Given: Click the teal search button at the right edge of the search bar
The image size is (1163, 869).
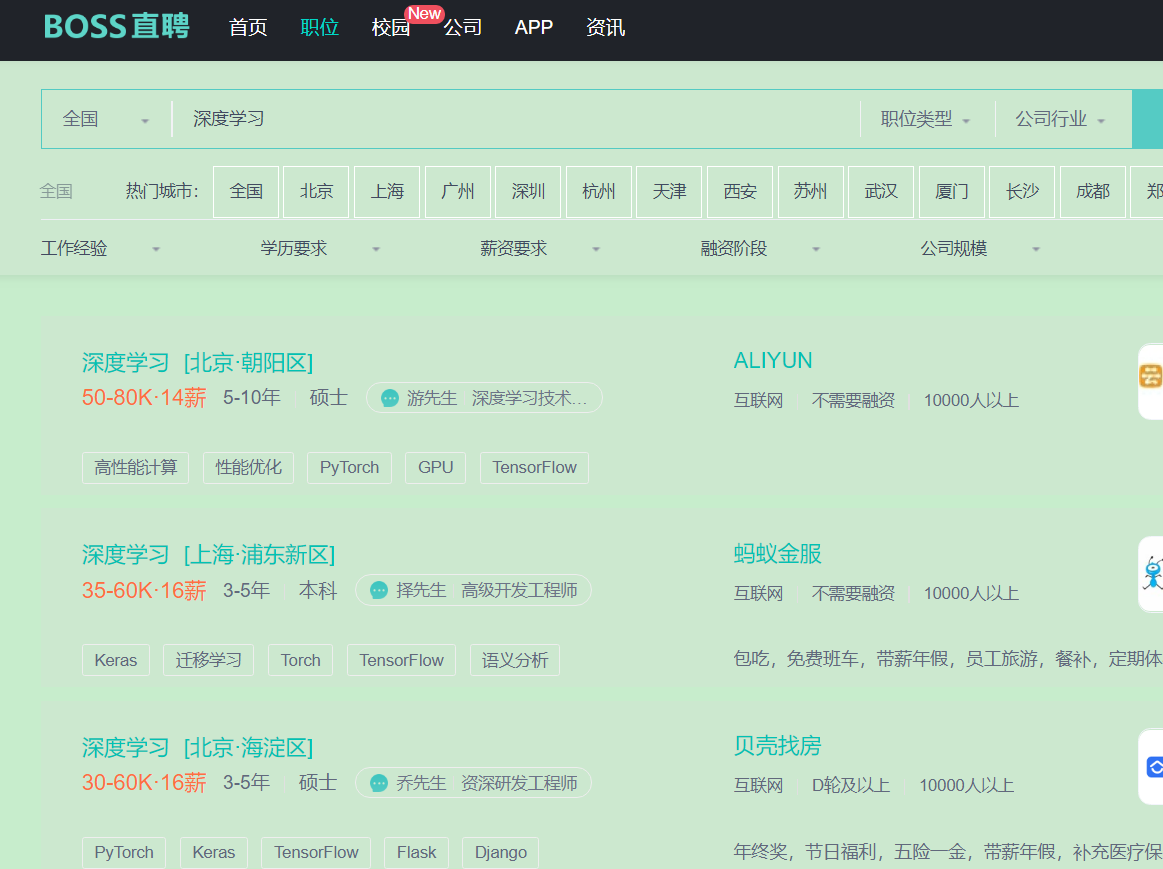Looking at the screenshot, I should click(x=1147, y=119).
